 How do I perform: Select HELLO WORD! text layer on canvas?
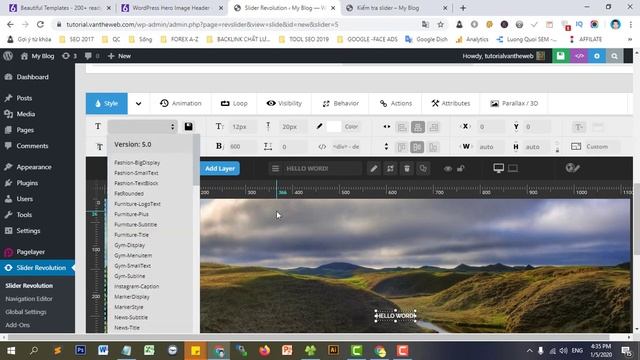(395, 316)
